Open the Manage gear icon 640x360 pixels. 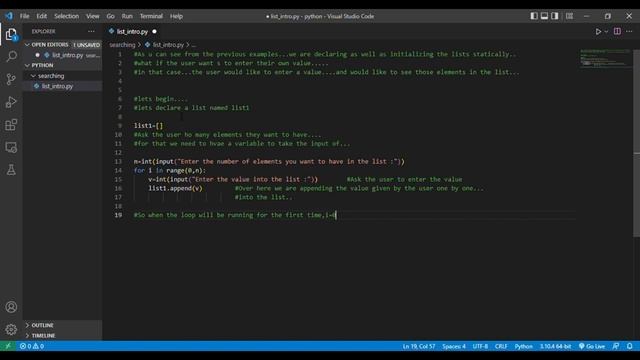pos(11,329)
